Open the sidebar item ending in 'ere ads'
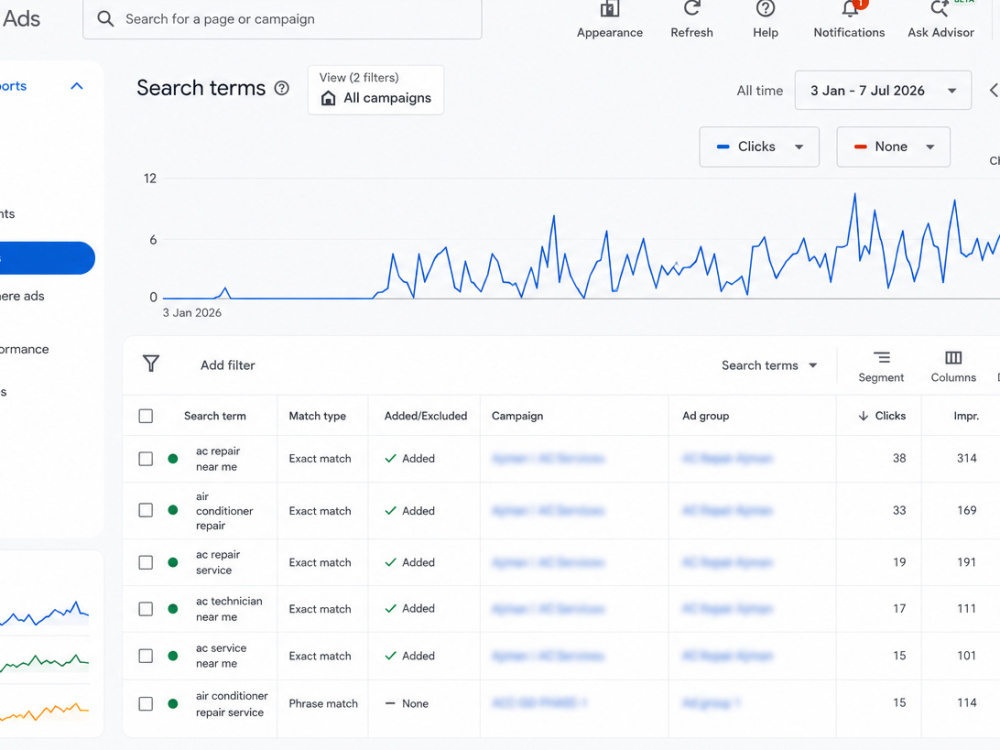The height and width of the screenshot is (750, 1000). pos(22,296)
